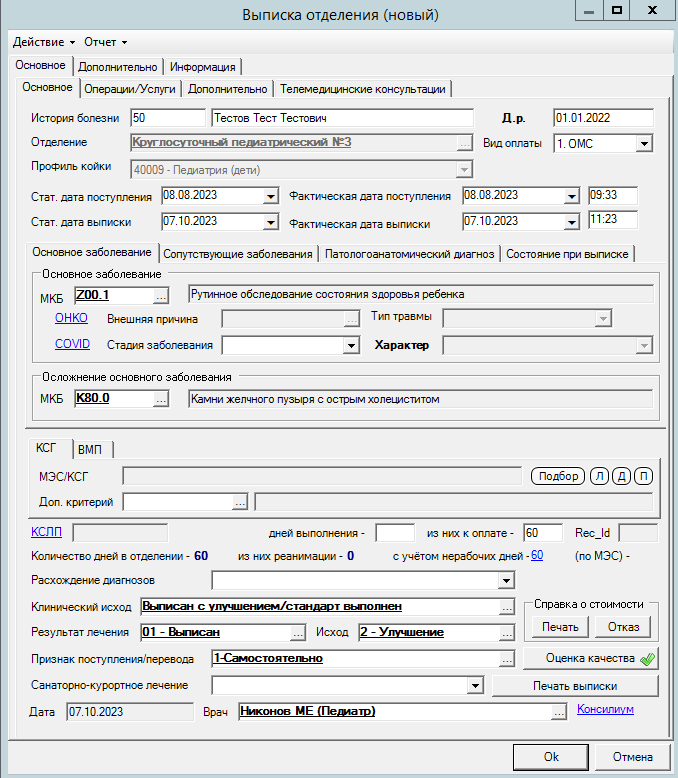This screenshot has width=678, height=778.
Task: Click the discharge time field 11:23
Action: coord(613,220)
